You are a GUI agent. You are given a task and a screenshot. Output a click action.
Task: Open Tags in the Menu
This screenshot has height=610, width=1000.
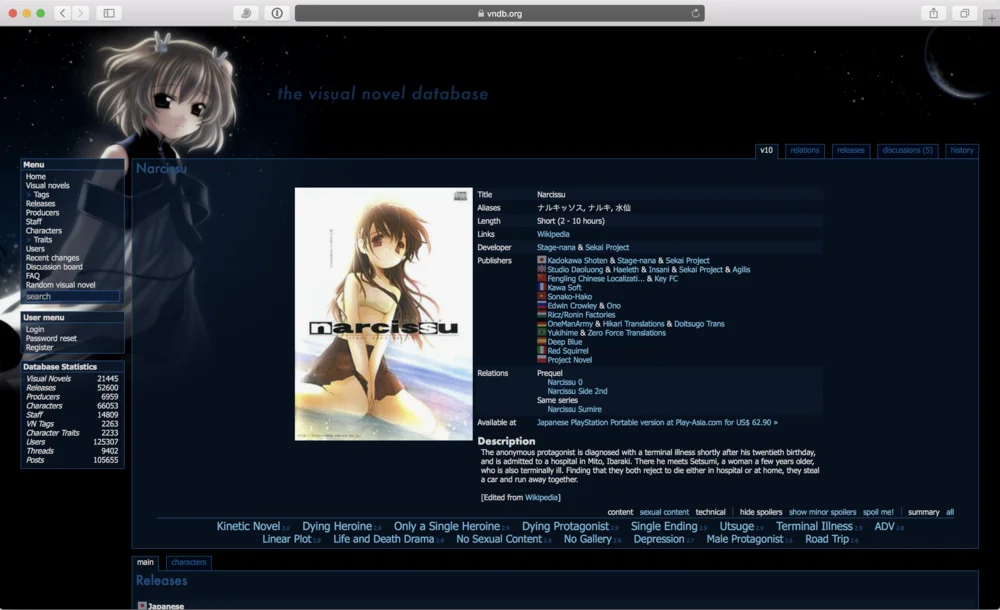click(41, 194)
